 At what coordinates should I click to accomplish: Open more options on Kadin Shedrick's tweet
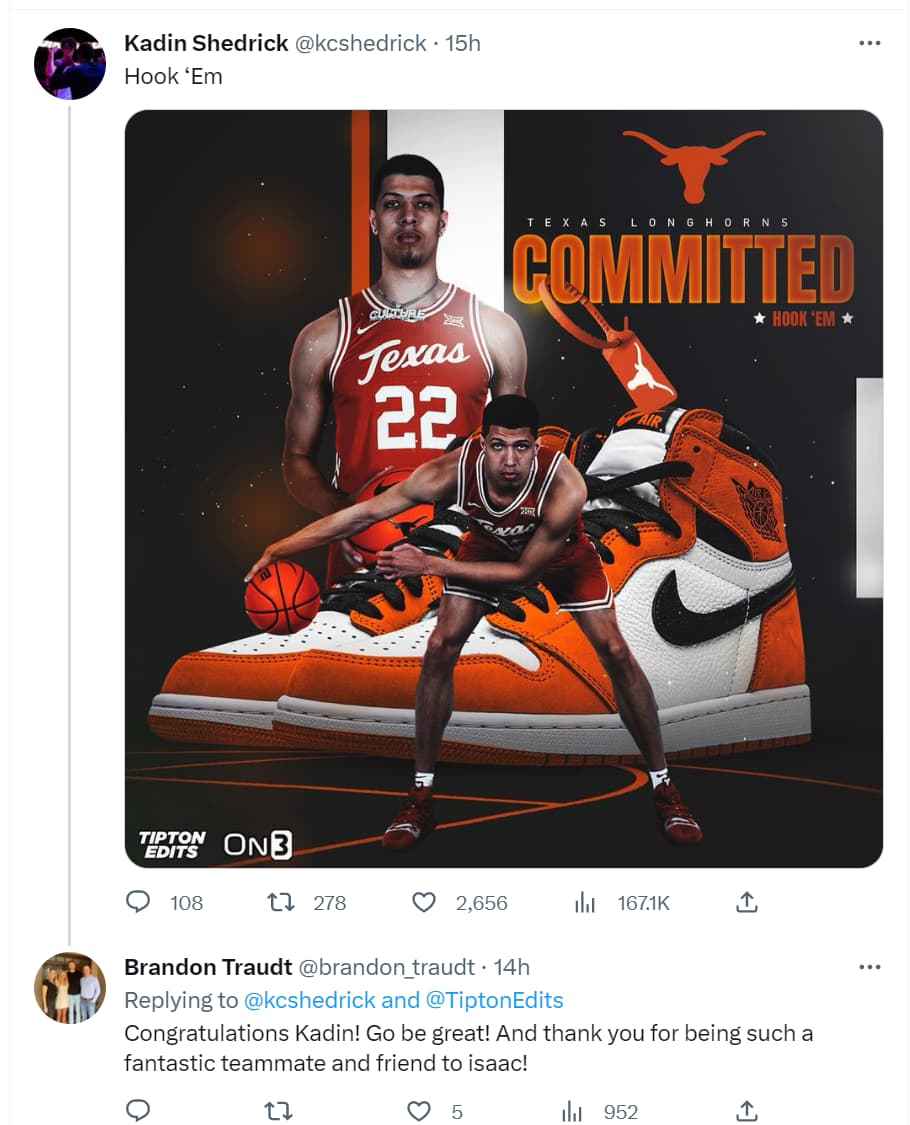(x=870, y=43)
